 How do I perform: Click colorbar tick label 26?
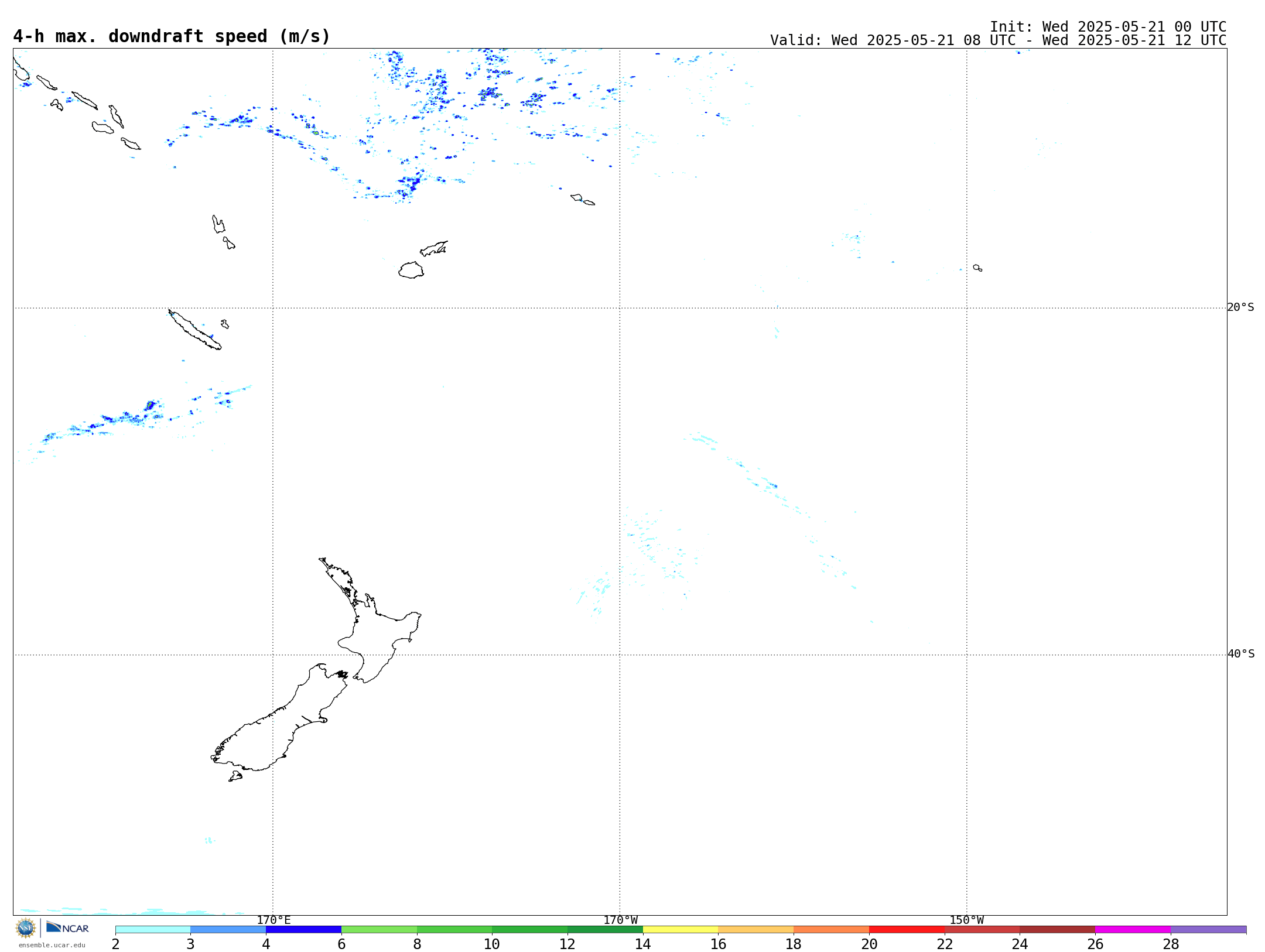pos(1095,944)
